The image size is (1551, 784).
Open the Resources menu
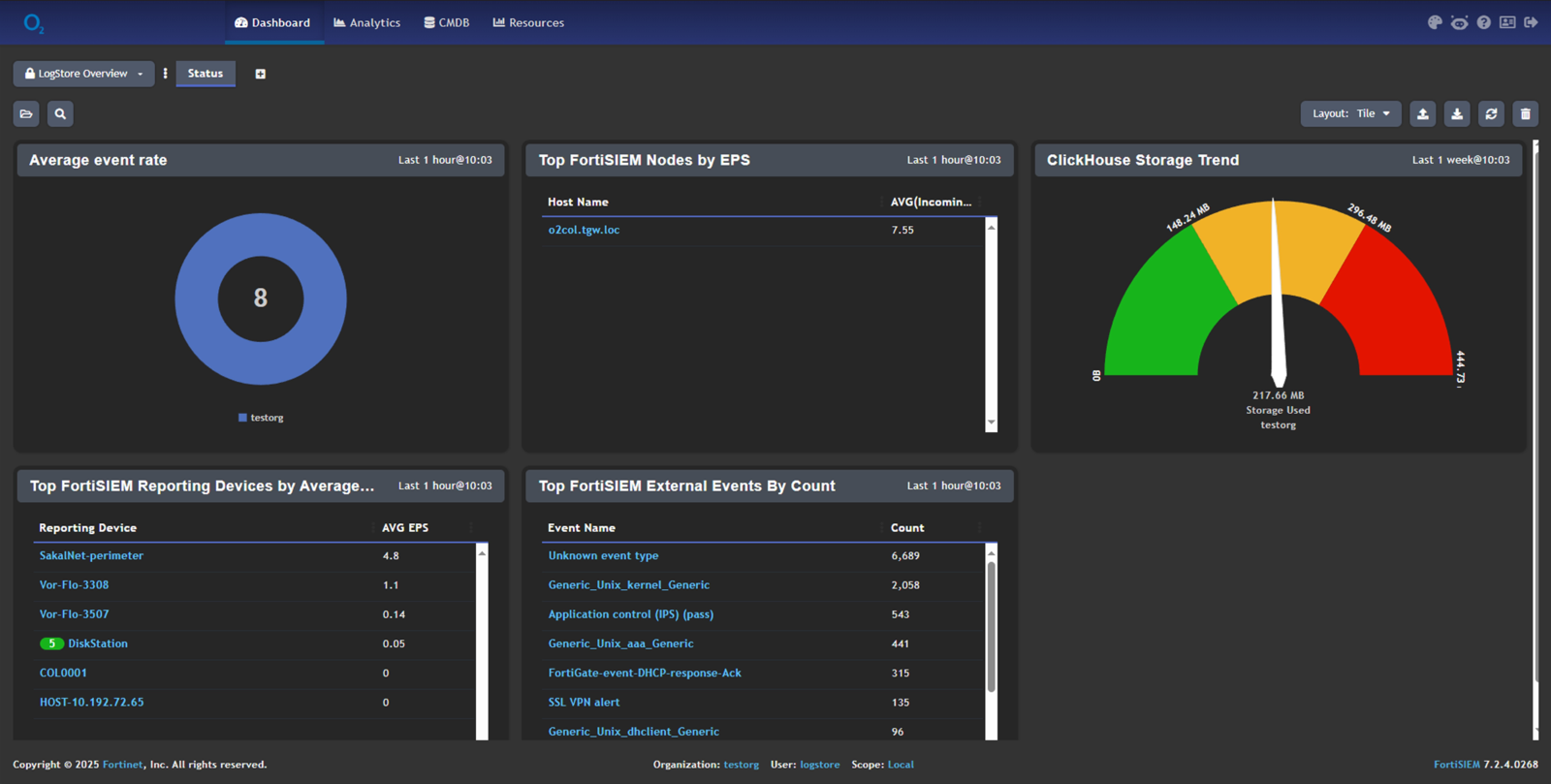(x=529, y=22)
